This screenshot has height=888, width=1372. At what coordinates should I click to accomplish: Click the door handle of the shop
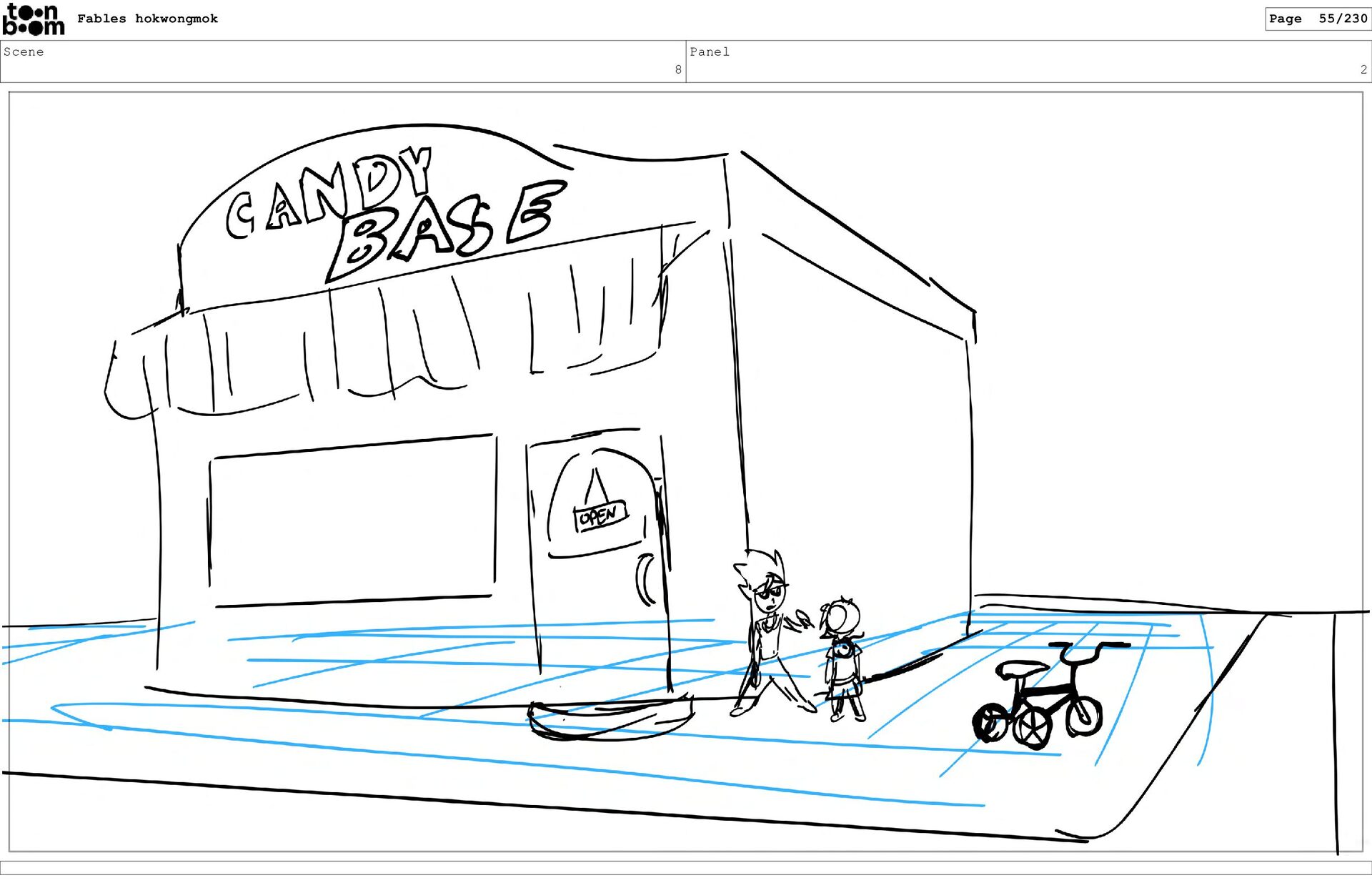(x=646, y=578)
